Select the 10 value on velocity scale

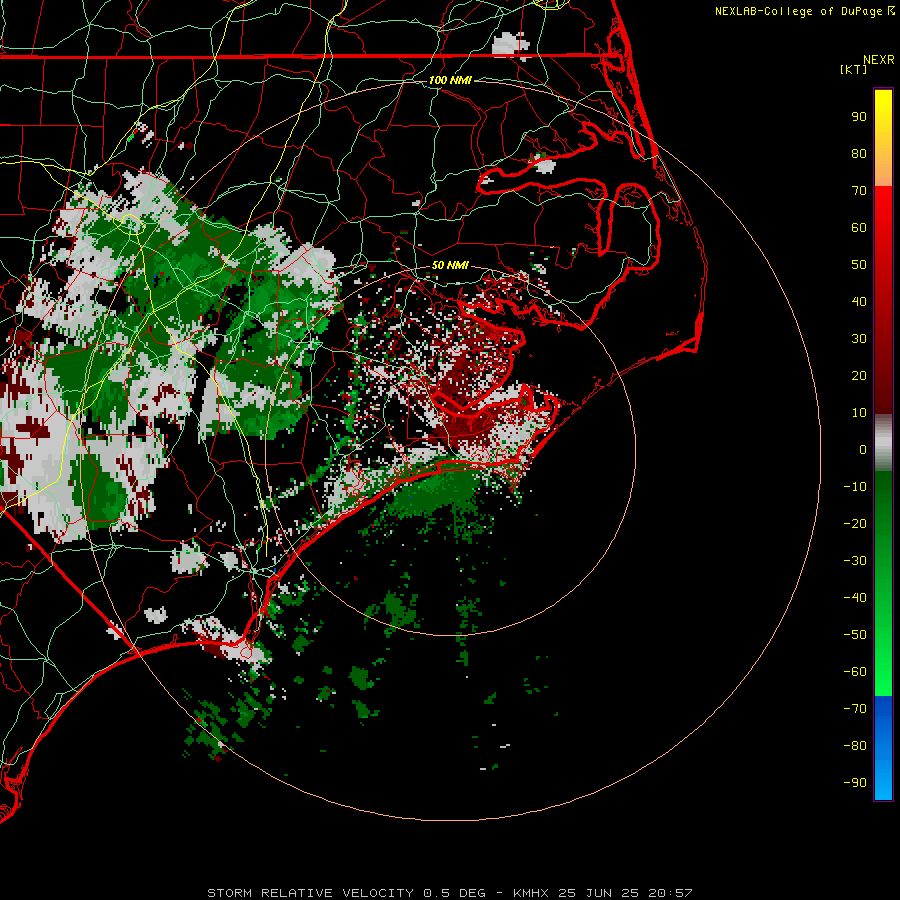coord(859,413)
